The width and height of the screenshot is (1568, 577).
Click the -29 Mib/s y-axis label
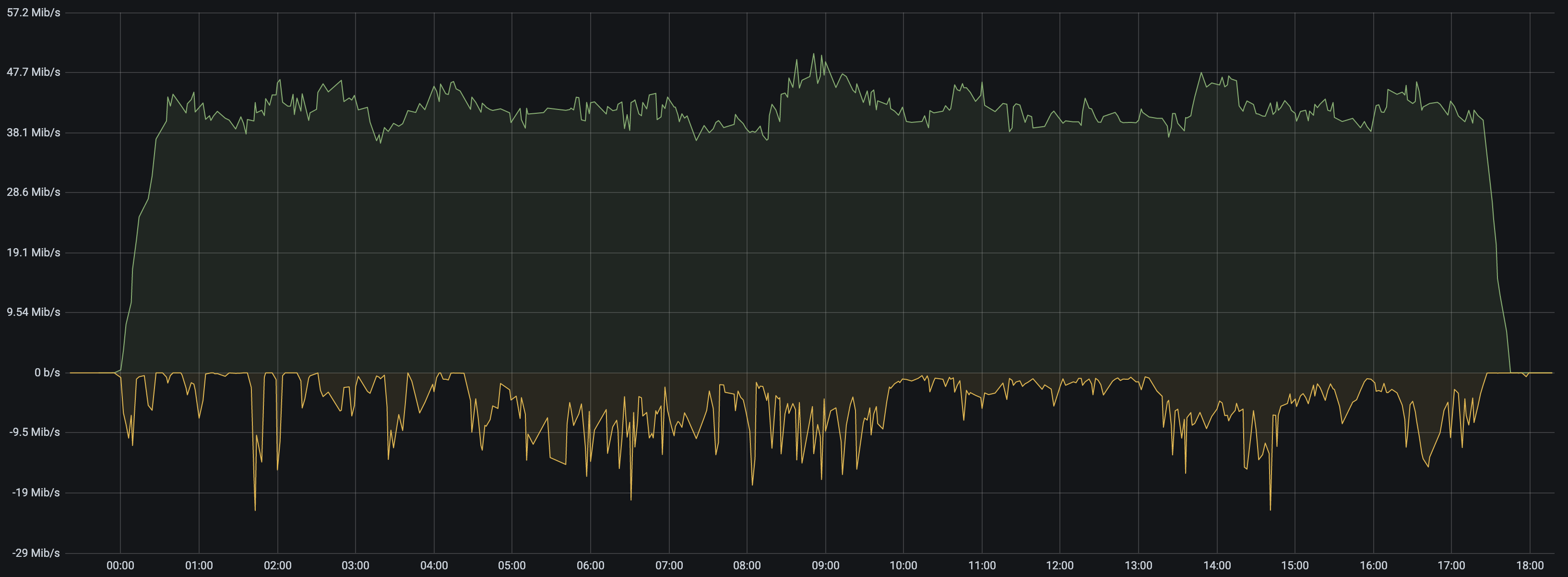point(36,553)
